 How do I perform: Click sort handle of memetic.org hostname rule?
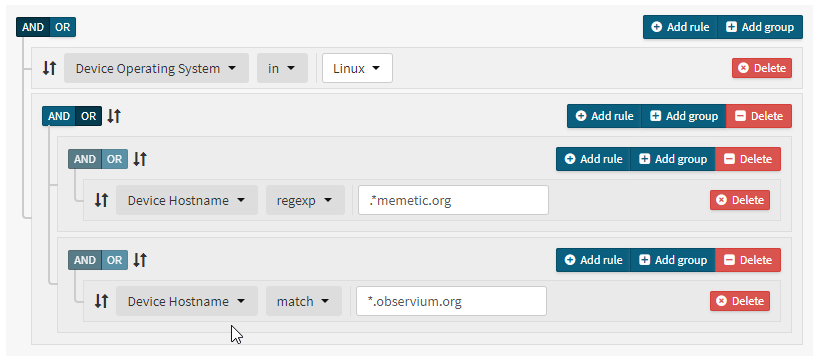(x=101, y=200)
